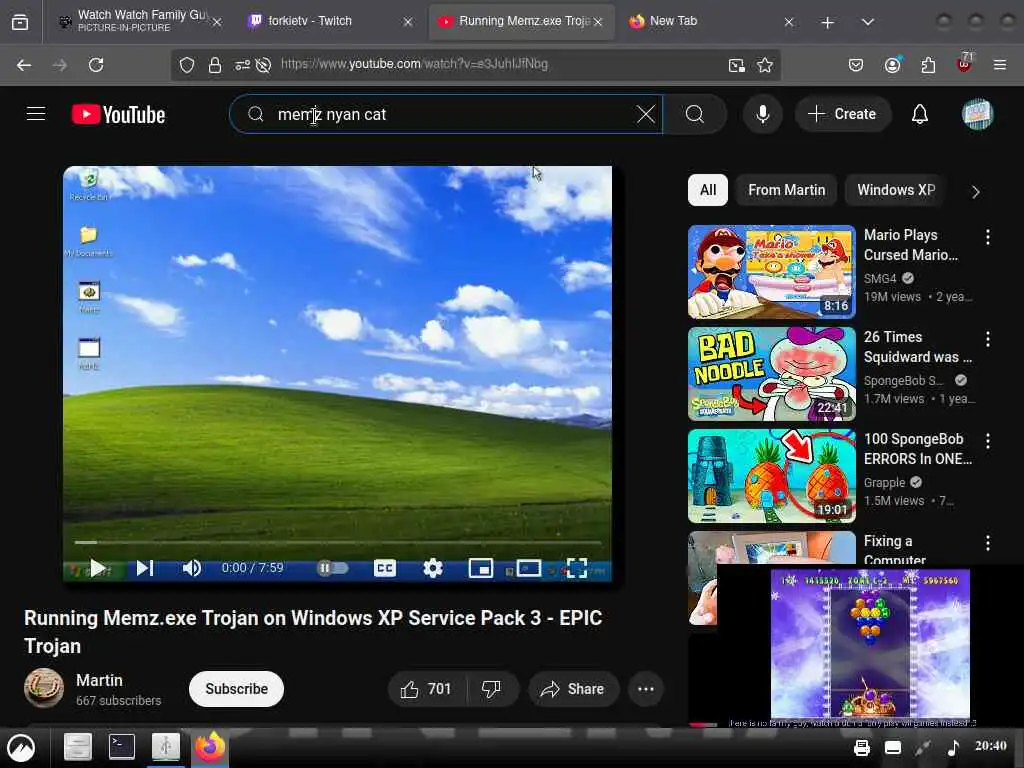The width and height of the screenshot is (1024, 768).
Task: Select the All filter chip
Action: point(708,190)
